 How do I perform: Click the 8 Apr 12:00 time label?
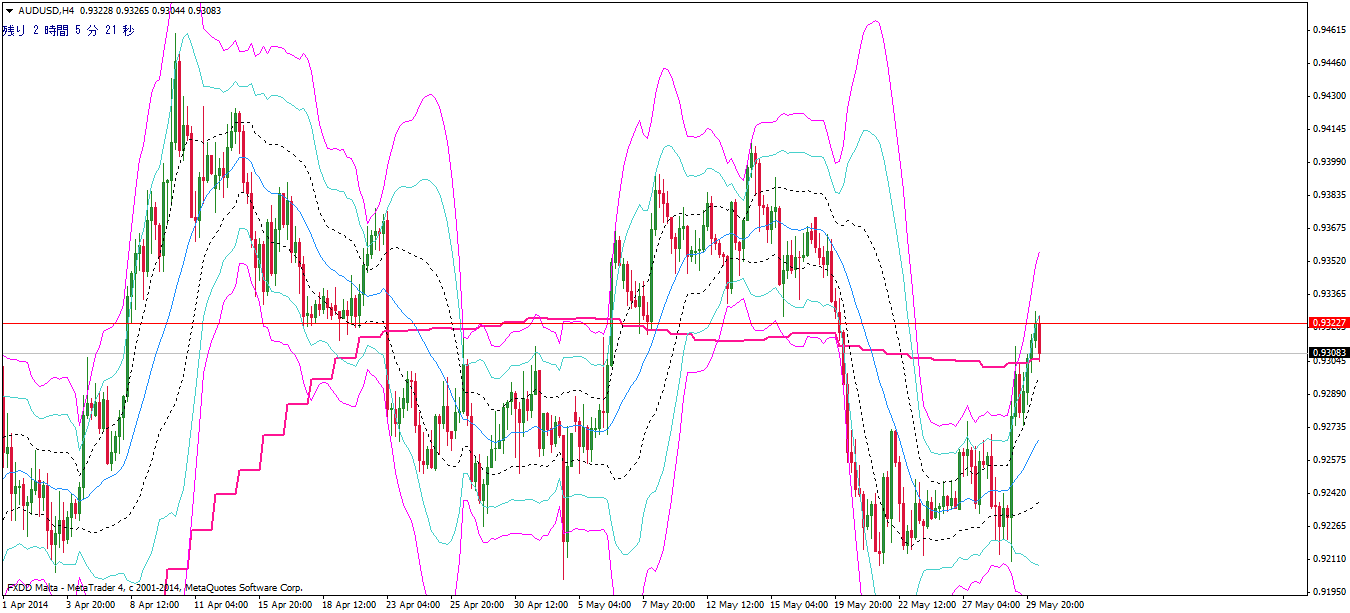click(156, 605)
